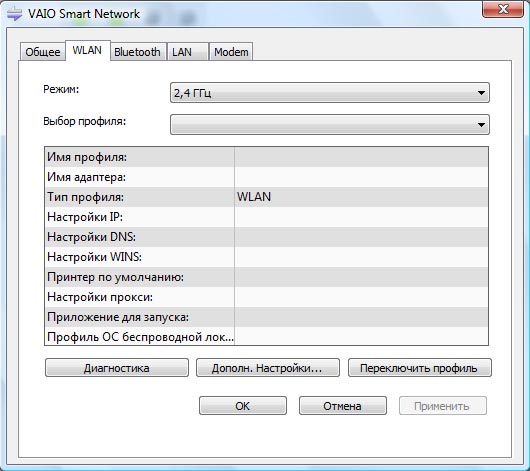This screenshot has width=530, height=471.
Task: Switch to the Modem tab
Action: click(x=231, y=52)
